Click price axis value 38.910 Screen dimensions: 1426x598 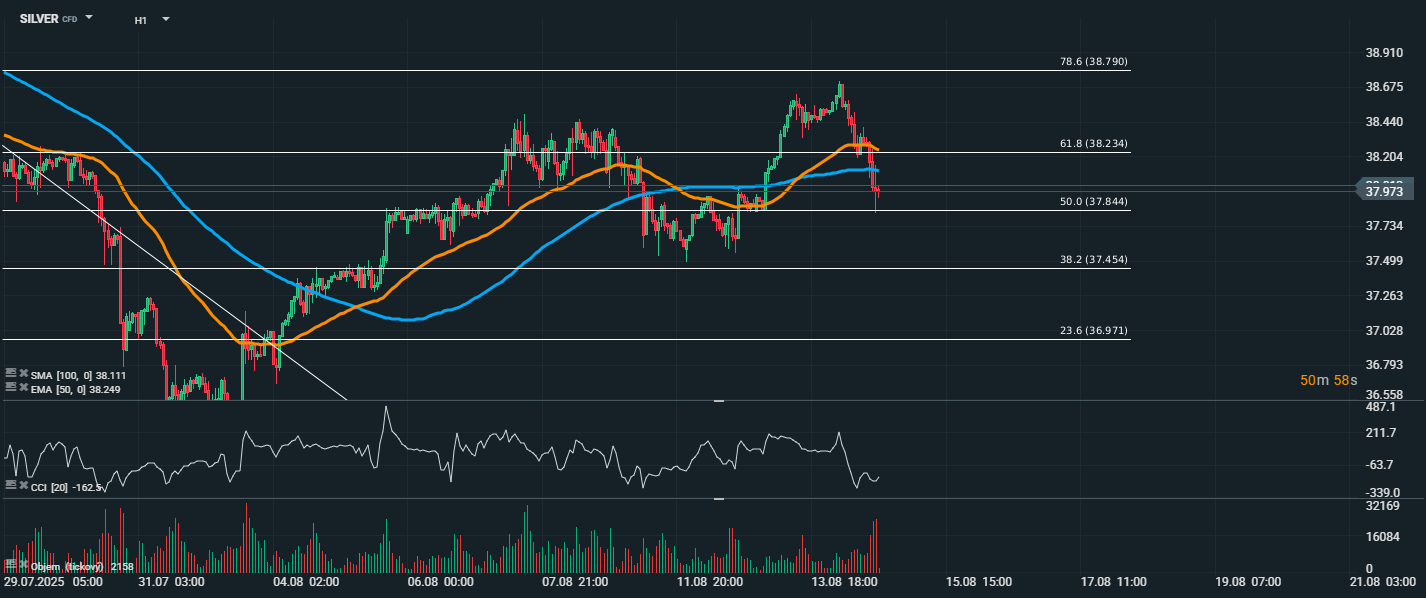(1384, 52)
